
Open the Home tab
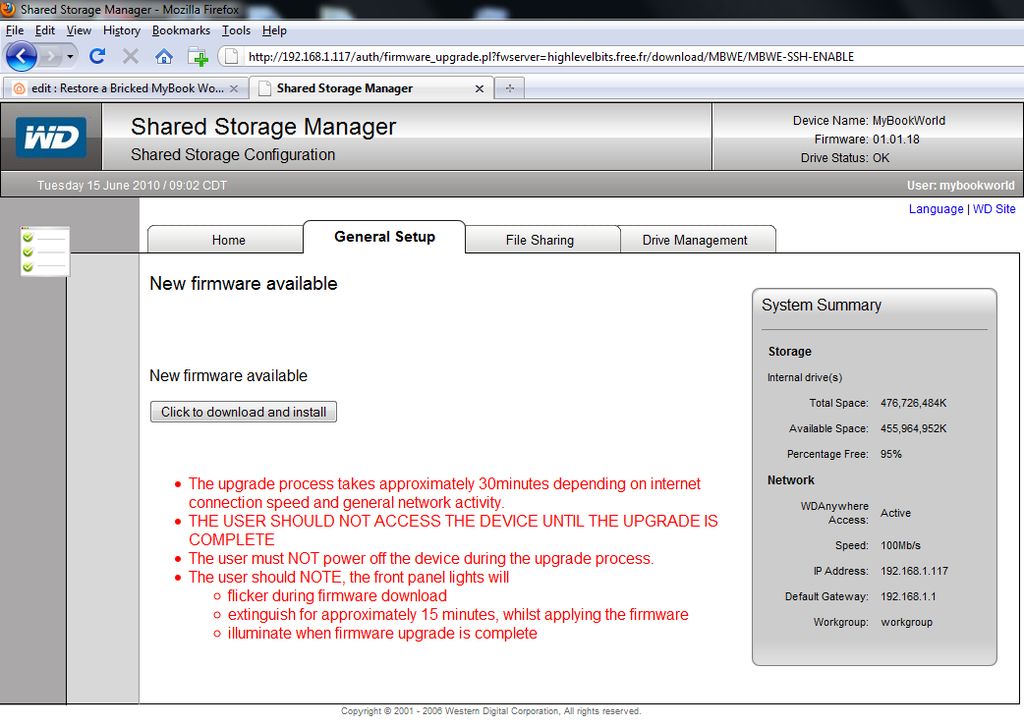(228, 240)
